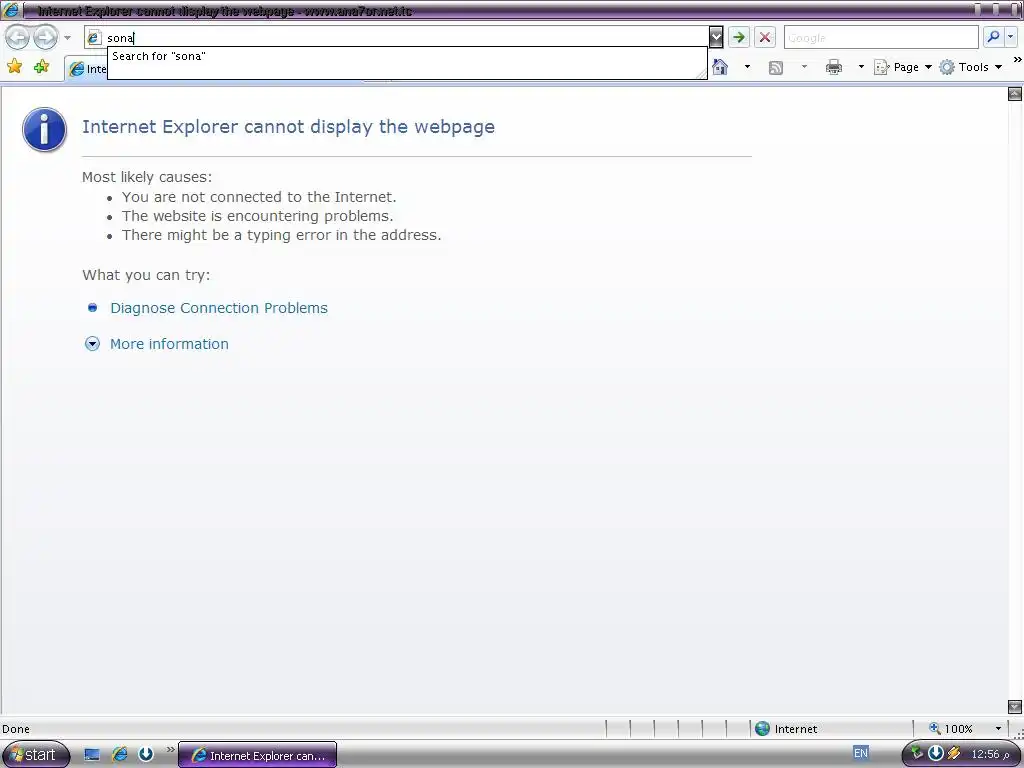Expand the Feeds dropdown arrow
The height and width of the screenshot is (768, 1024).
[804, 67]
